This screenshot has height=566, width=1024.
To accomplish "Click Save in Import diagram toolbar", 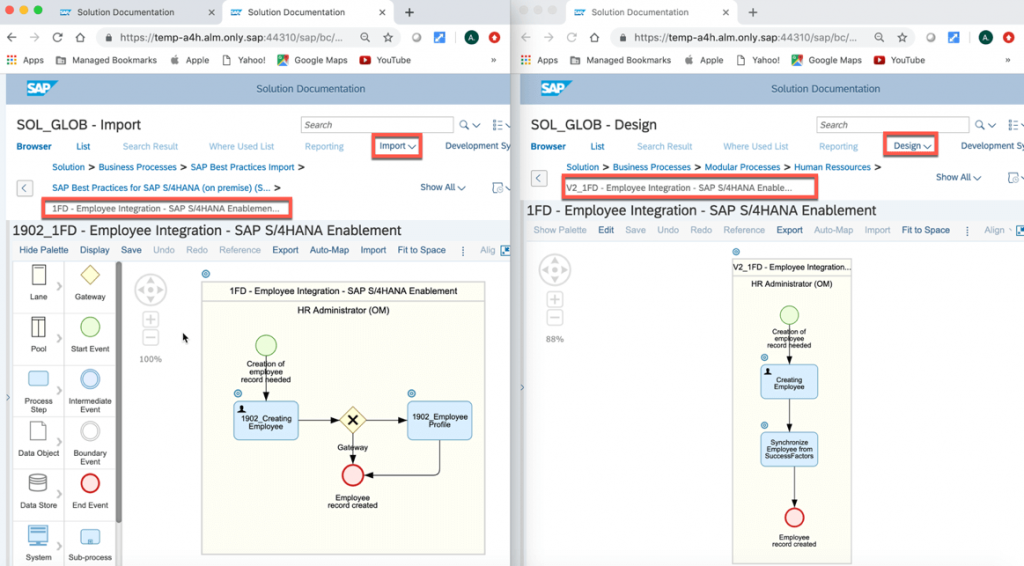I will coord(131,250).
